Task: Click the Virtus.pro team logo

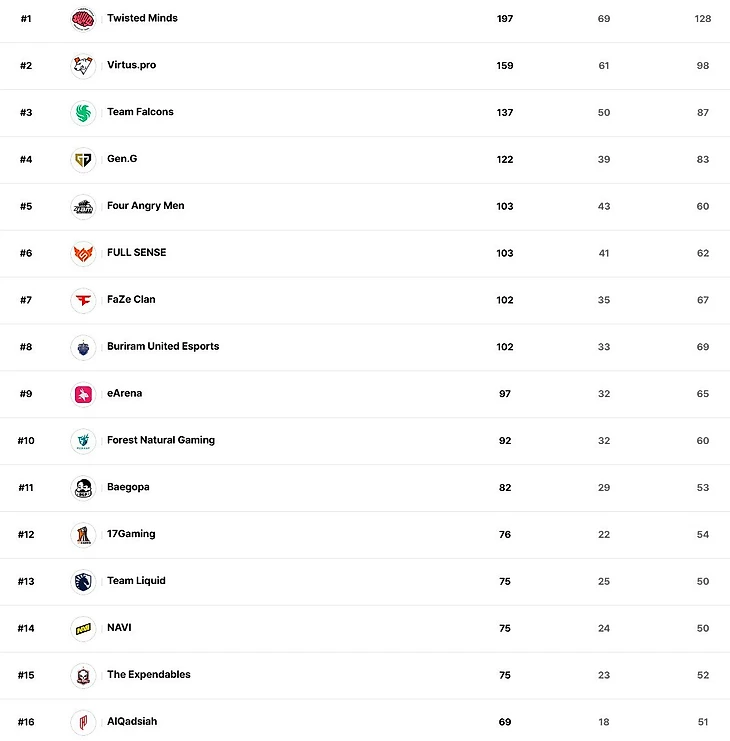Action: click(x=84, y=66)
